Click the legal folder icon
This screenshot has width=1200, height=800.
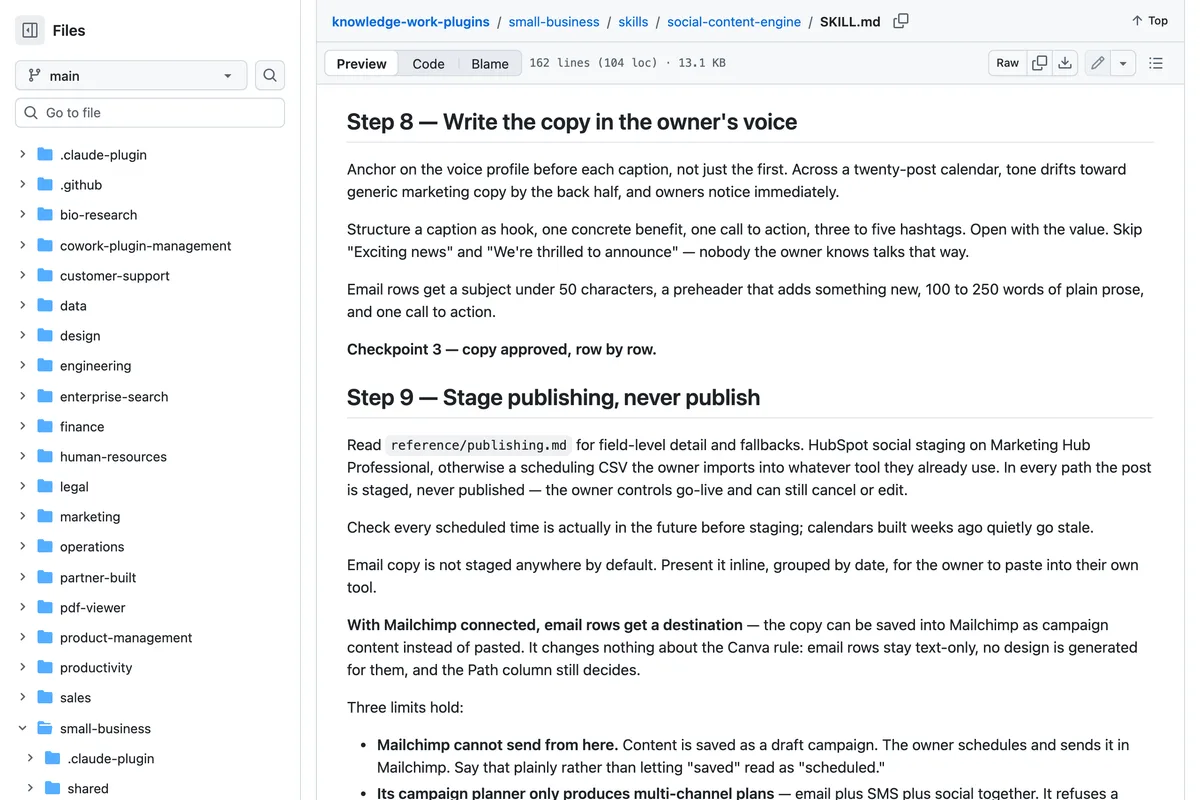[45, 487]
